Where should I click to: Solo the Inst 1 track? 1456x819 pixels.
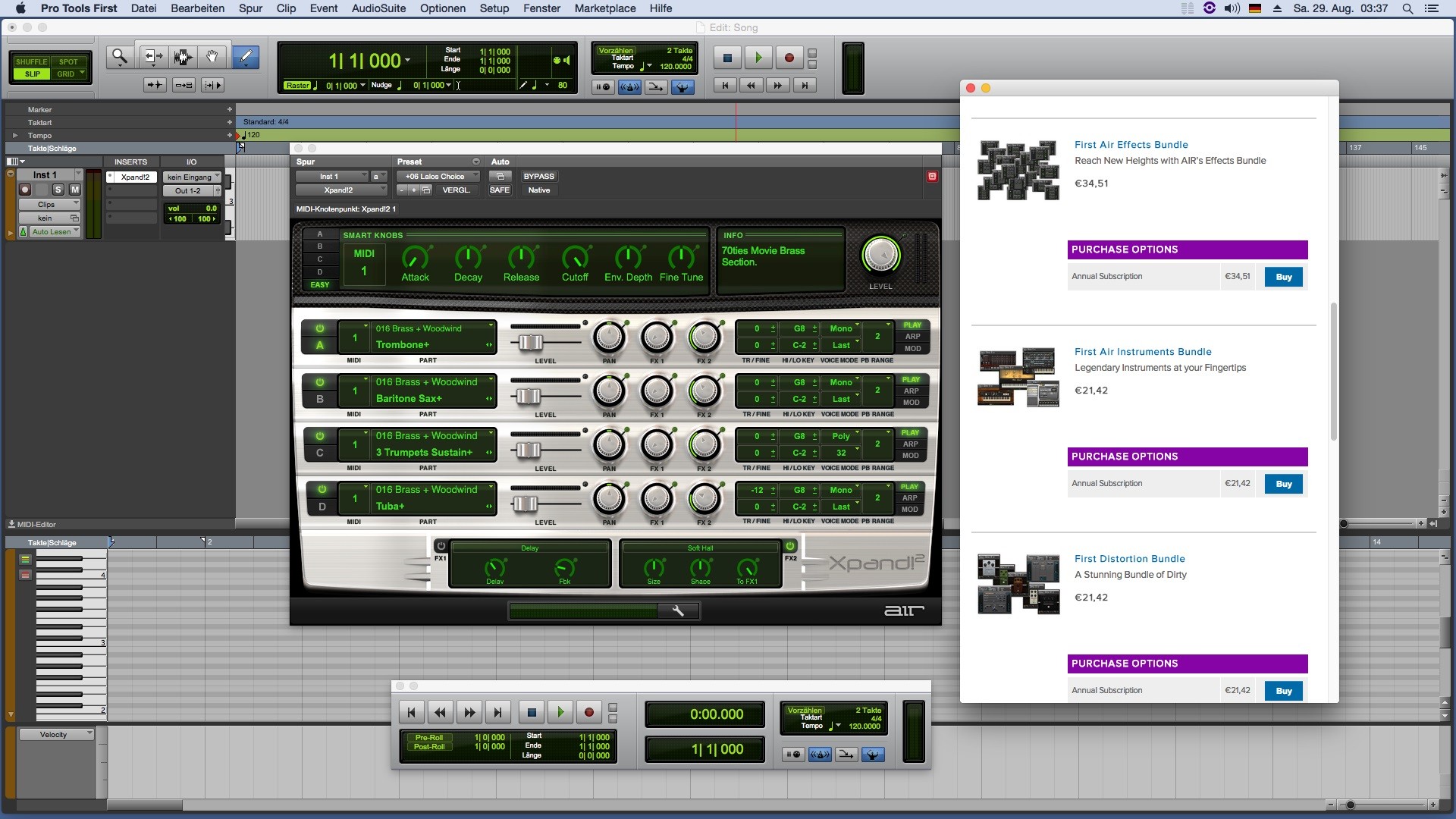point(58,190)
